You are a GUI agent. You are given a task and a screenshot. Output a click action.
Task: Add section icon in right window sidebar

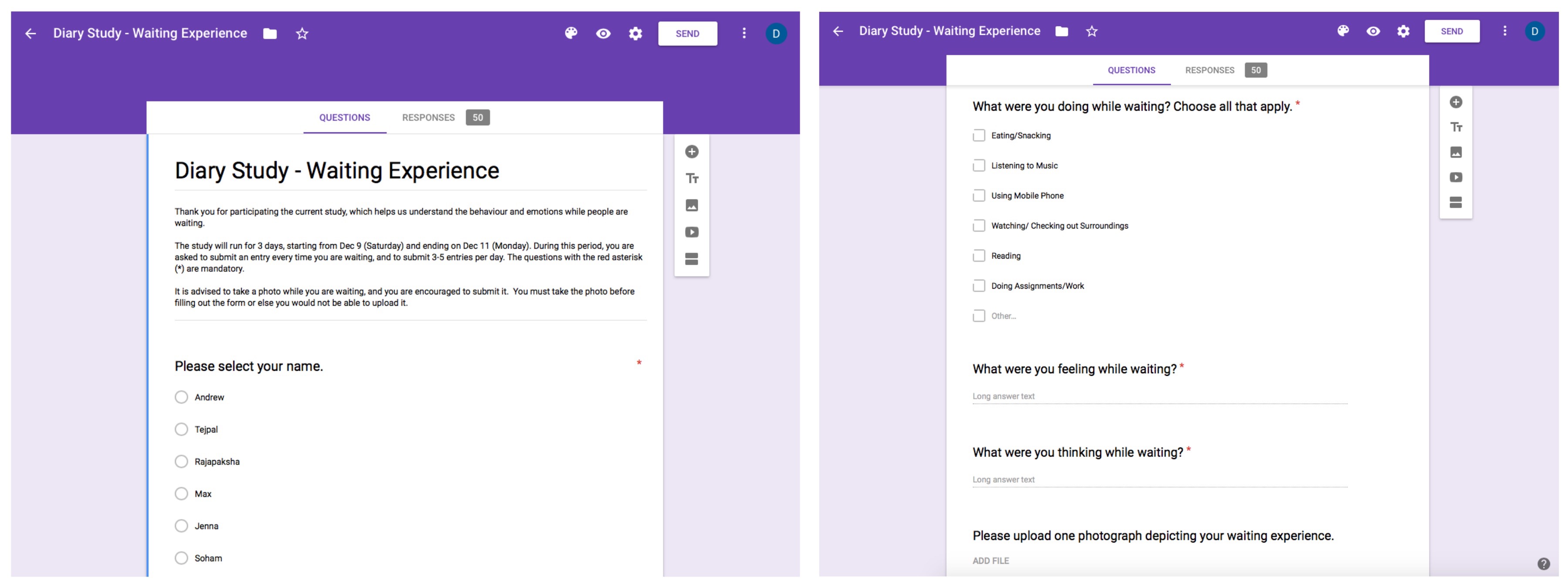click(1455, 202)
